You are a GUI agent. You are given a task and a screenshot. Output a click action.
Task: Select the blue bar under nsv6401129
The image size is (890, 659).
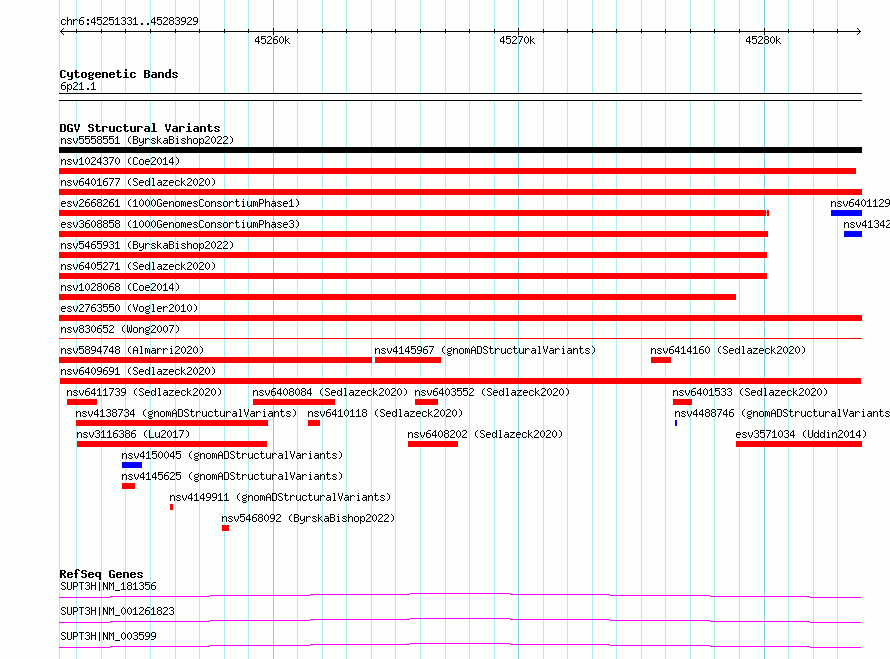pyautogui.click(x=846, y=213)
